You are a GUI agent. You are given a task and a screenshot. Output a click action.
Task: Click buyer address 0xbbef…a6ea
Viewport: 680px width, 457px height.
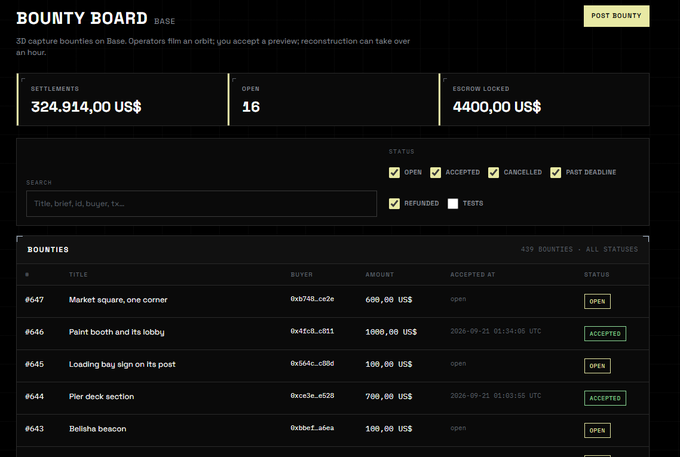pyautogui.click(x=312, y=428)
